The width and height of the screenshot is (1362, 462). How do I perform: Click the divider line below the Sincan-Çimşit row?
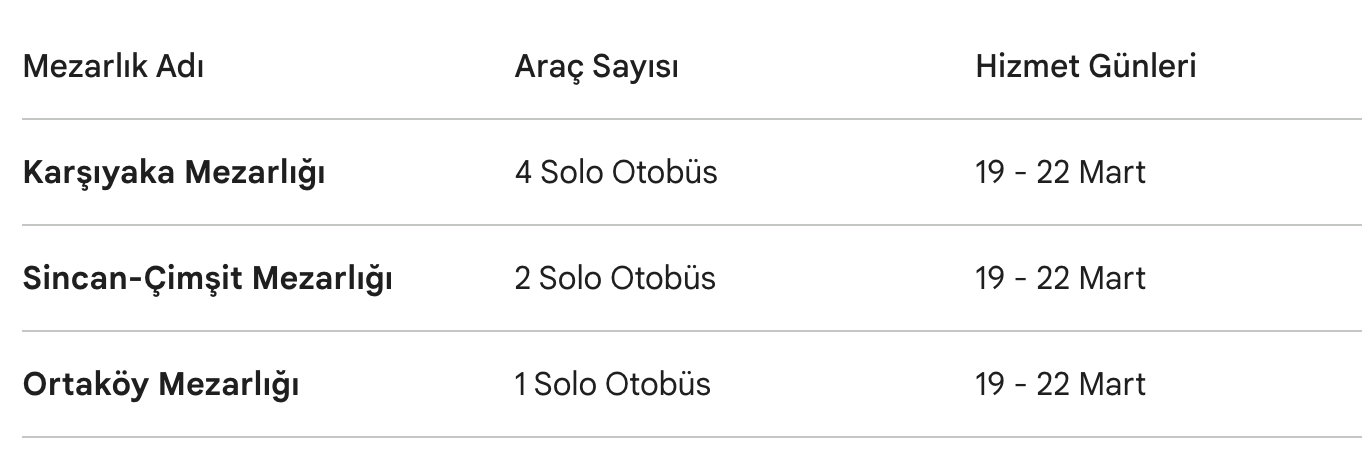[681, 331]
